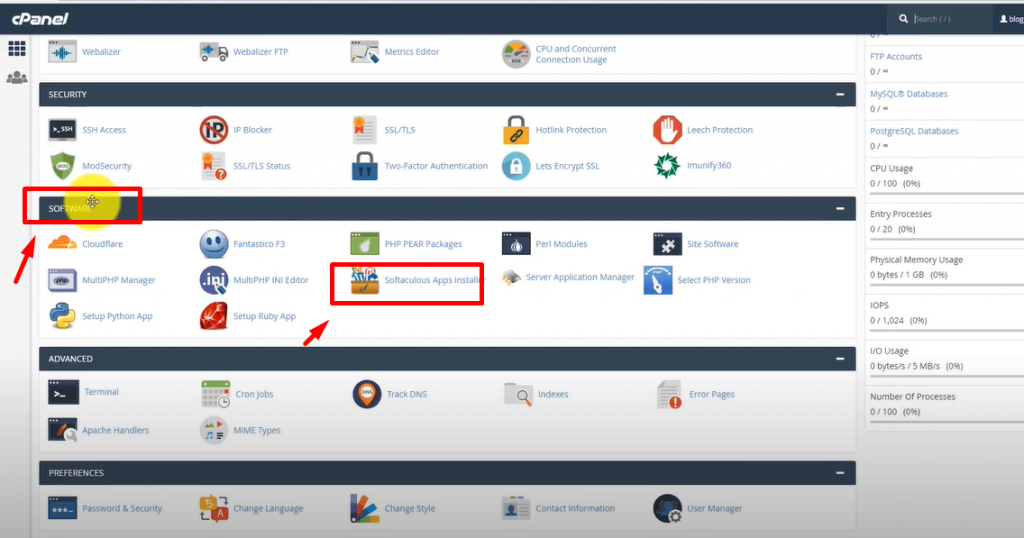The height and width of the screenshot is (538, 1024).
Task: Open Setup Python App icon
Action: point(62,316)
